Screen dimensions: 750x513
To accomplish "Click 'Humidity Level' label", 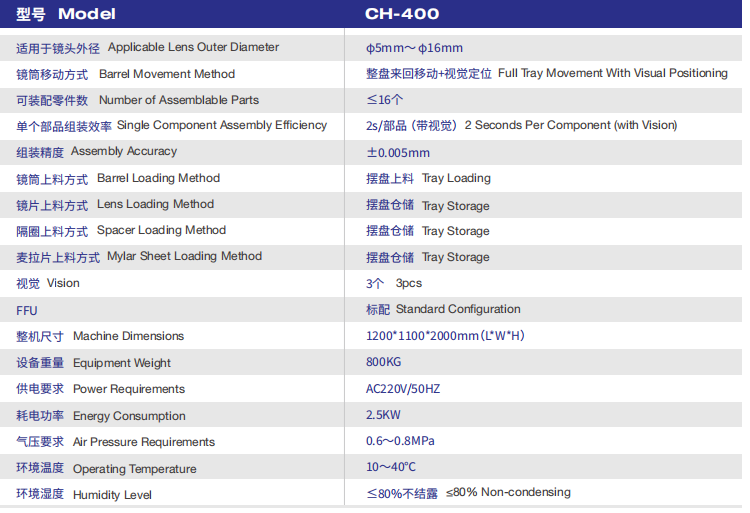I will point(112,495).
